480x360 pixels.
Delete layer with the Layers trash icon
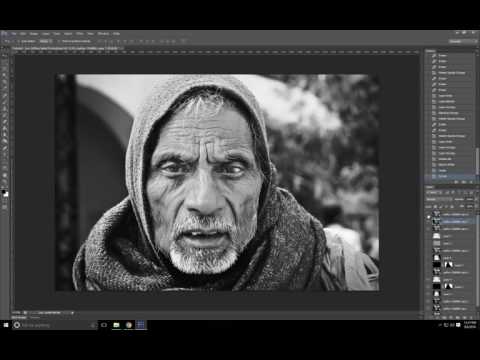471,317
